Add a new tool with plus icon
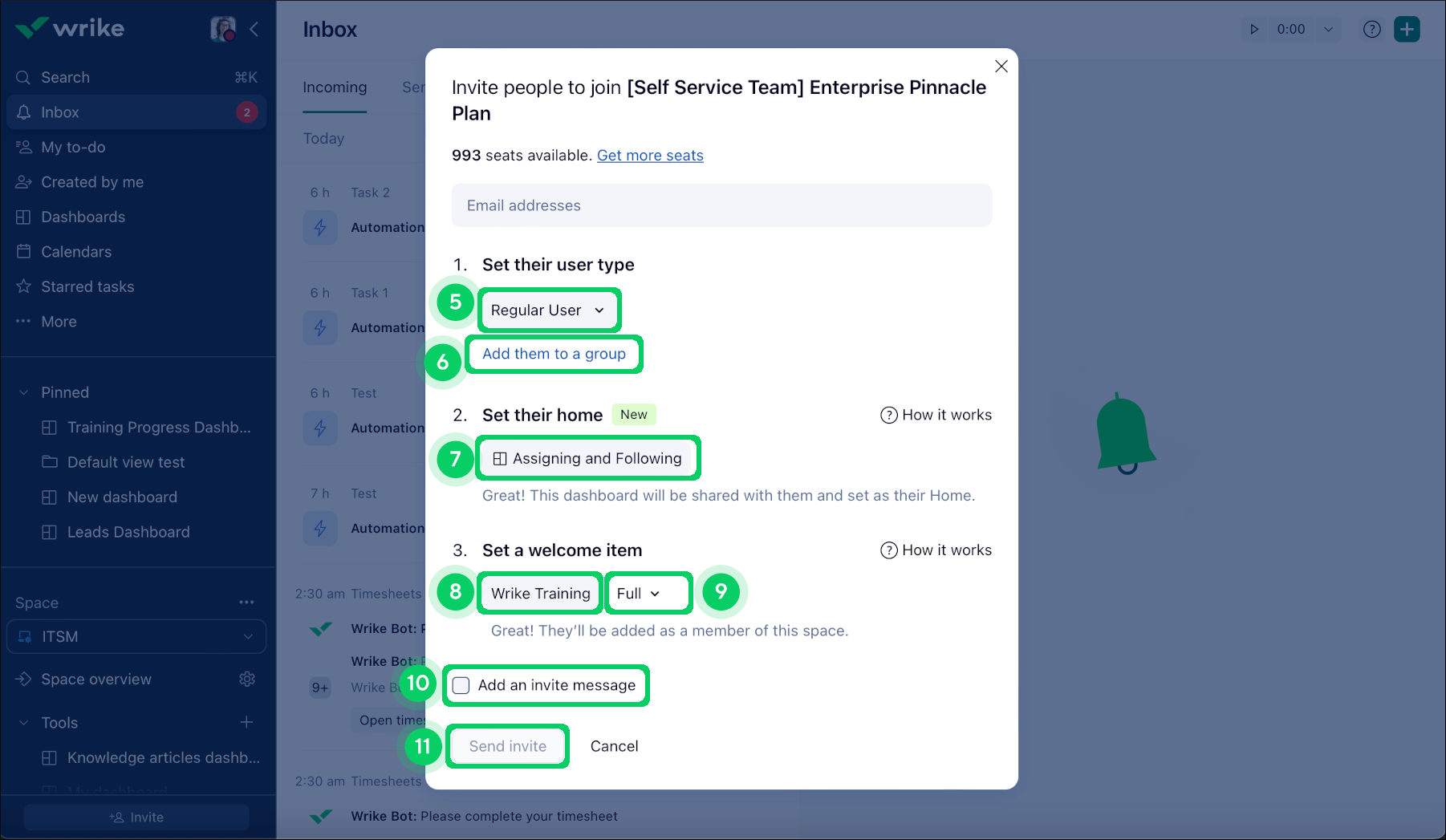The image size is (1446, 840). 246,723
